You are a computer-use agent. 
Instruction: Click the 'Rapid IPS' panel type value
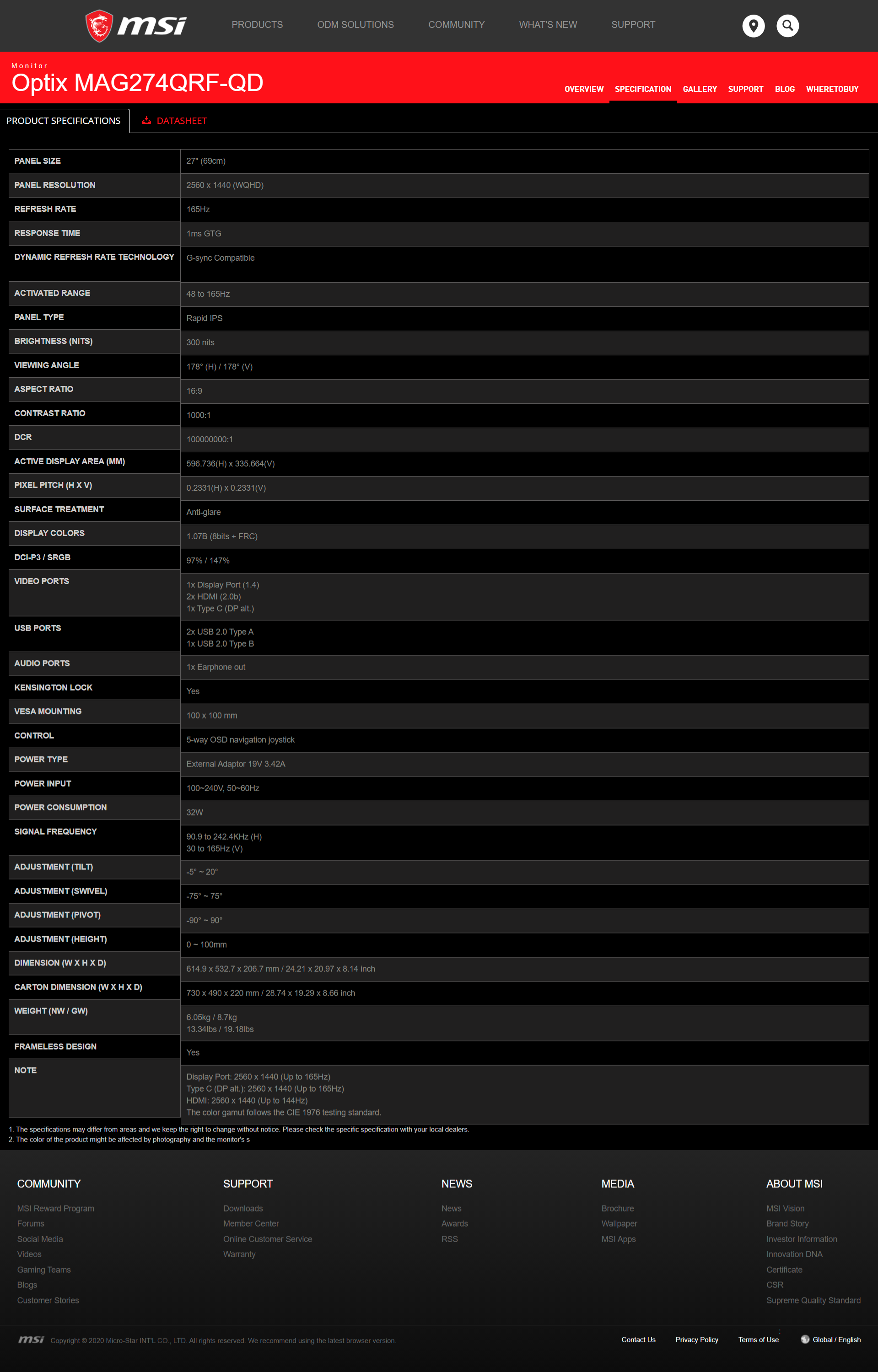pyautogui.click(x=204, y=318)
